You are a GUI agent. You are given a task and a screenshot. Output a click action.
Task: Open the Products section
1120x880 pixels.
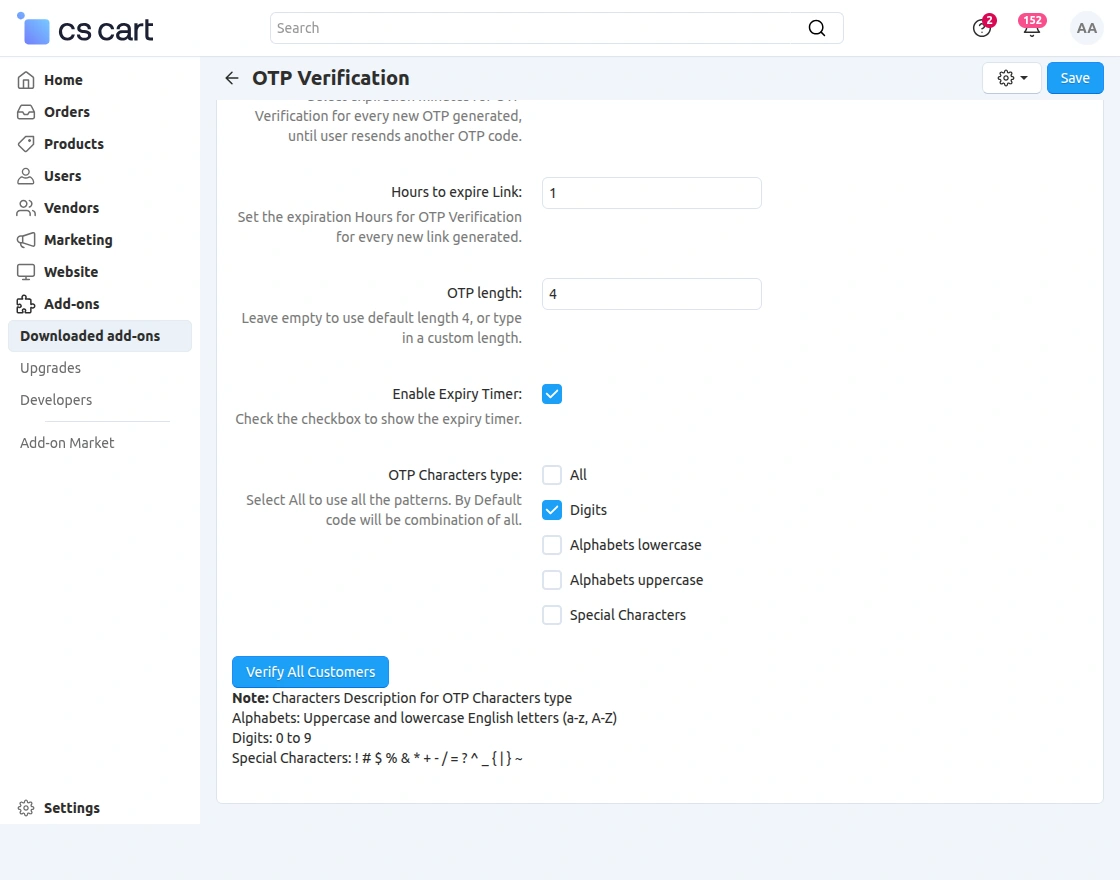point(71,144)
